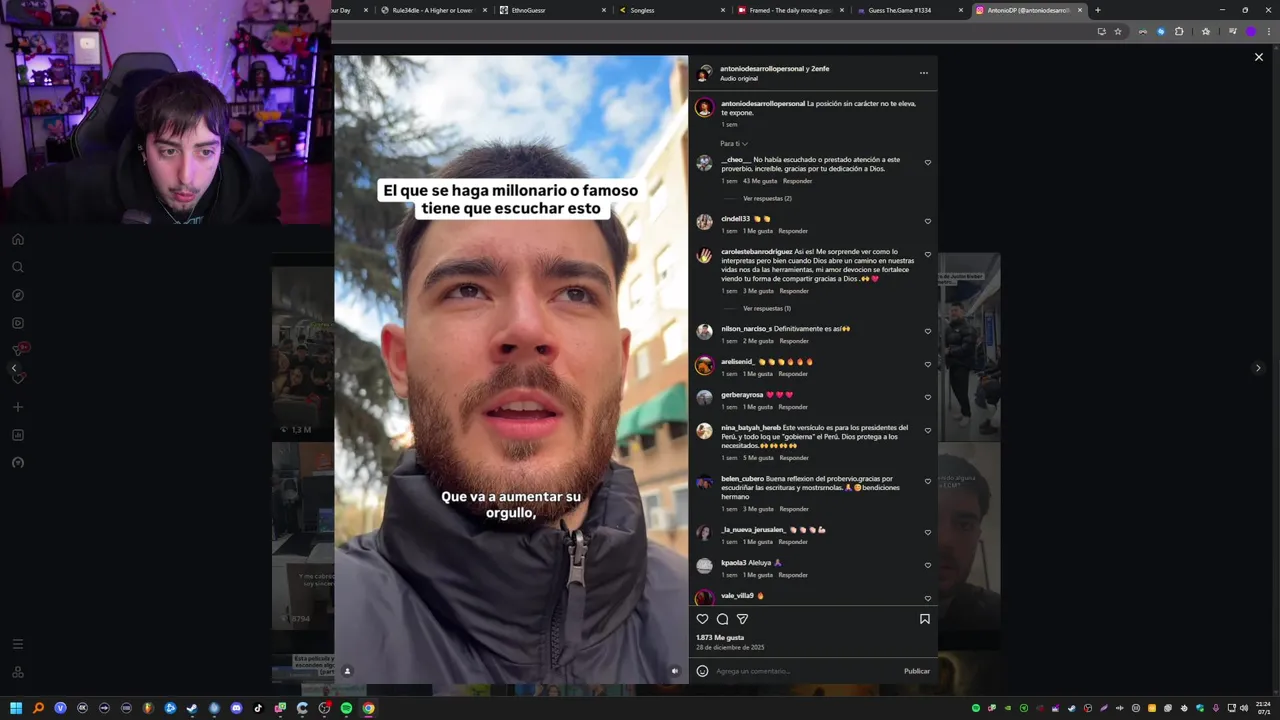1280x720 pixels.
Task: Open the emoji picker in the comment box
Action: (x=702, y=671)
